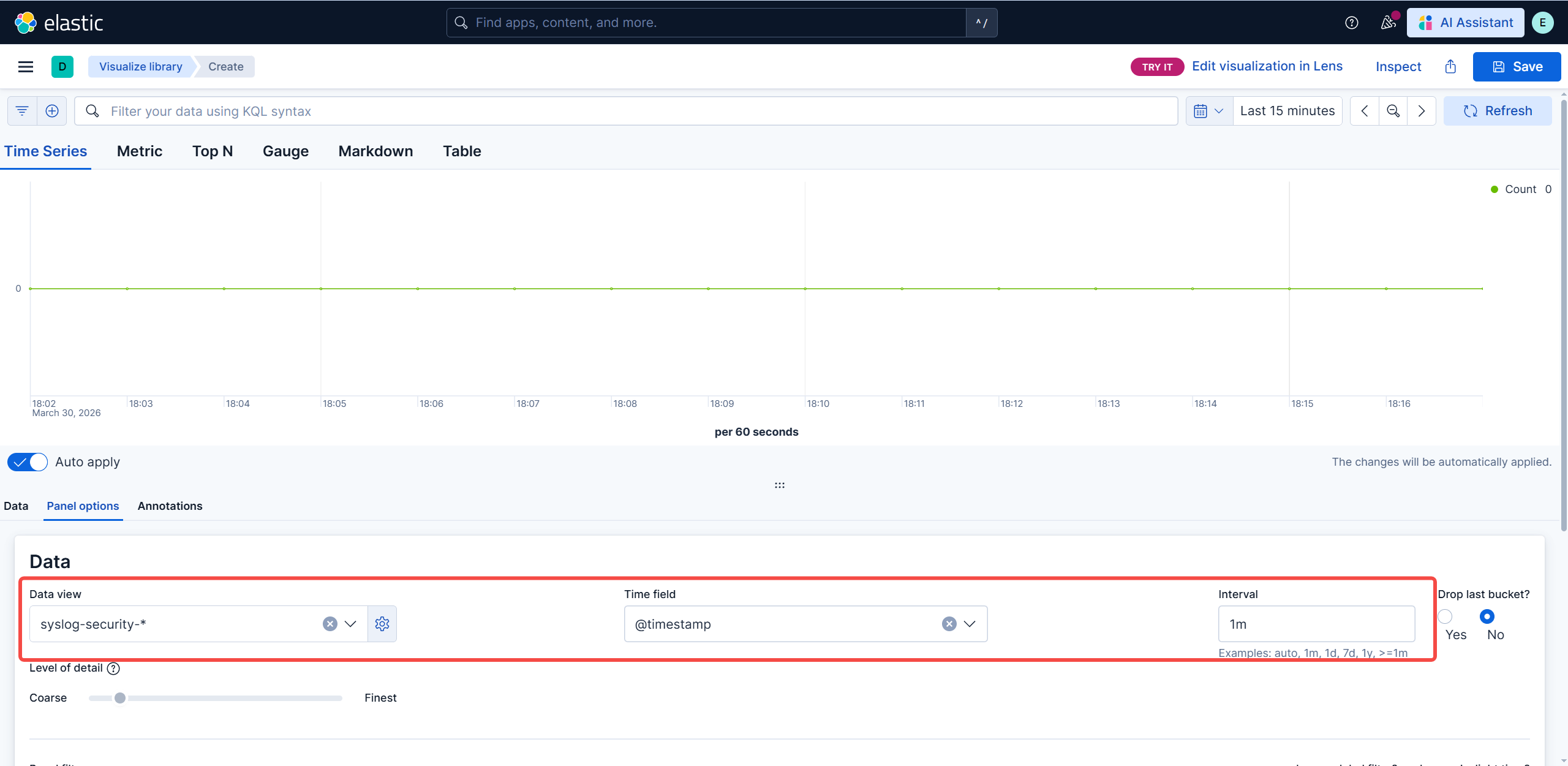Open the filter options menu icon
The image size is (1568, 766).
click(22, 111)
